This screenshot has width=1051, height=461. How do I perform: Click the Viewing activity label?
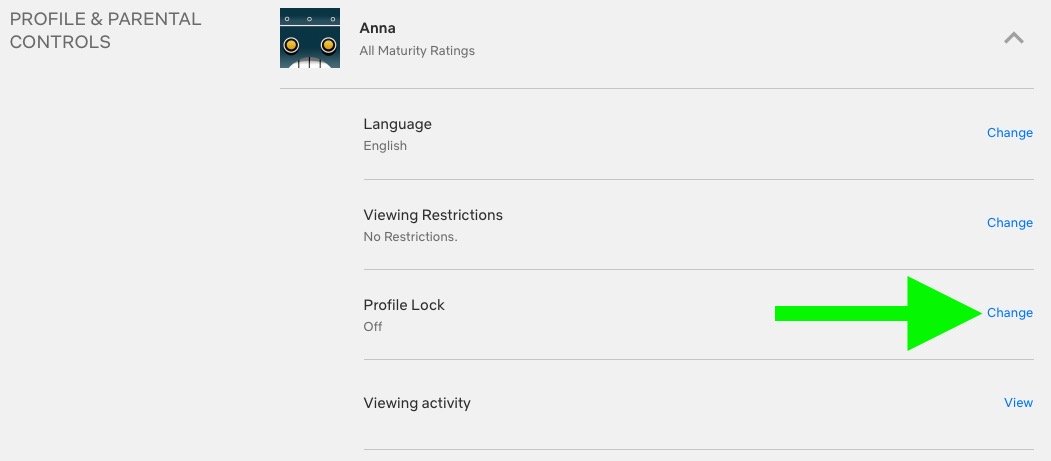pos(417,403)
